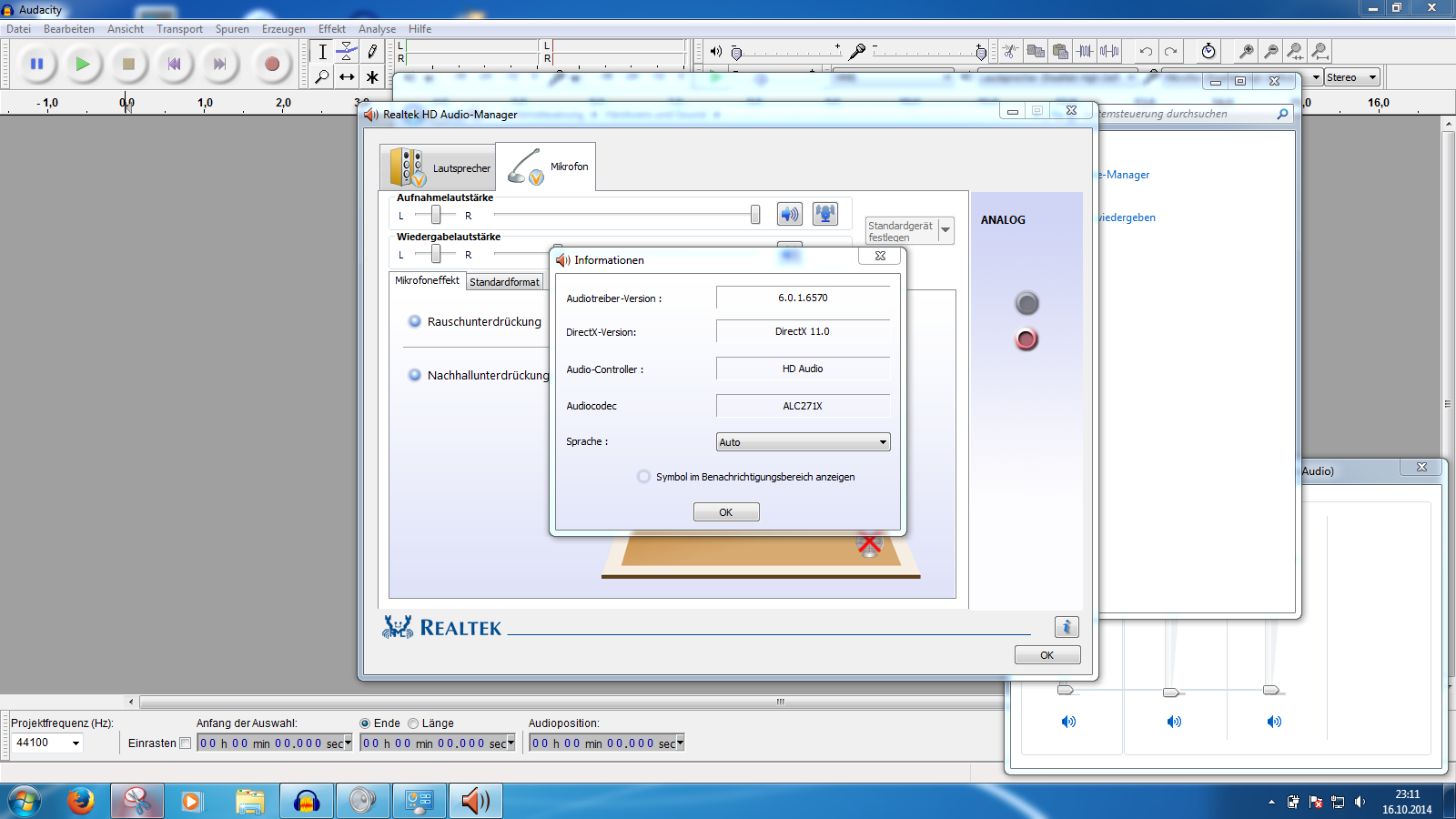Open Audacity headphones icon in taskbar
The height and width of the screenshot is (819, 1456).
pyautogui.click(x=307, y=801)
